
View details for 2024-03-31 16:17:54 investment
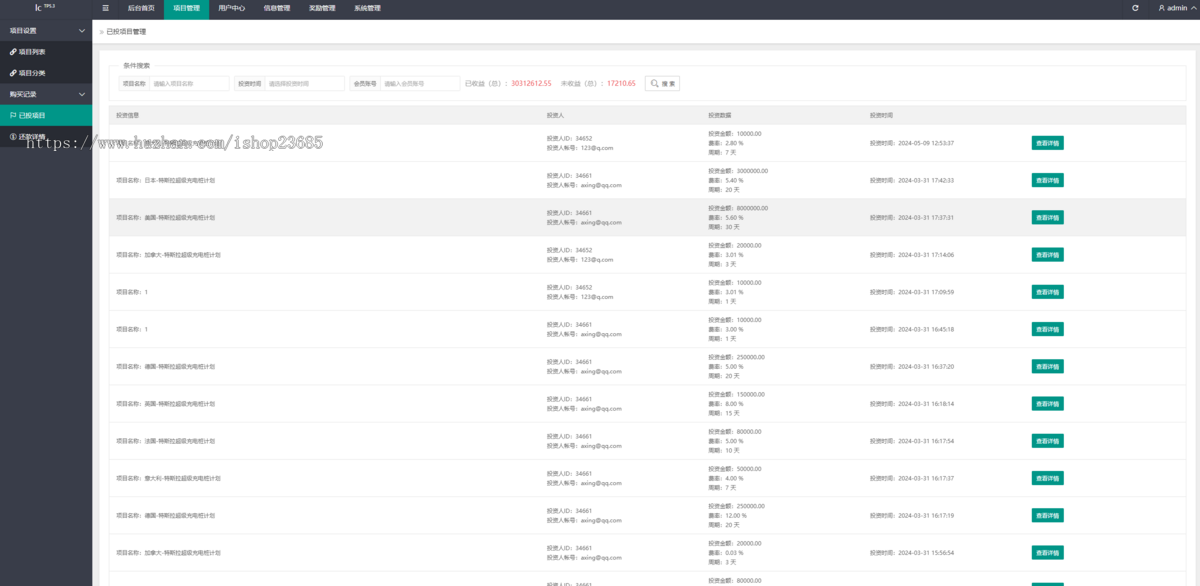pyautogui.click(x=1047, y=441)
